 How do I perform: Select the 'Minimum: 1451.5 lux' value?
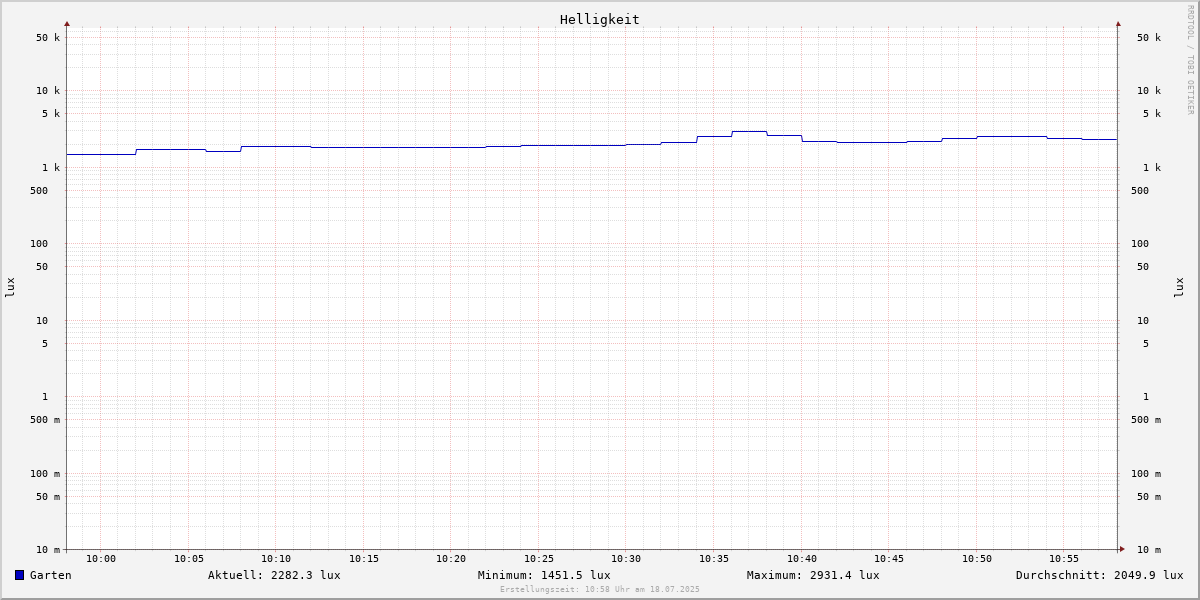[544, 575]
